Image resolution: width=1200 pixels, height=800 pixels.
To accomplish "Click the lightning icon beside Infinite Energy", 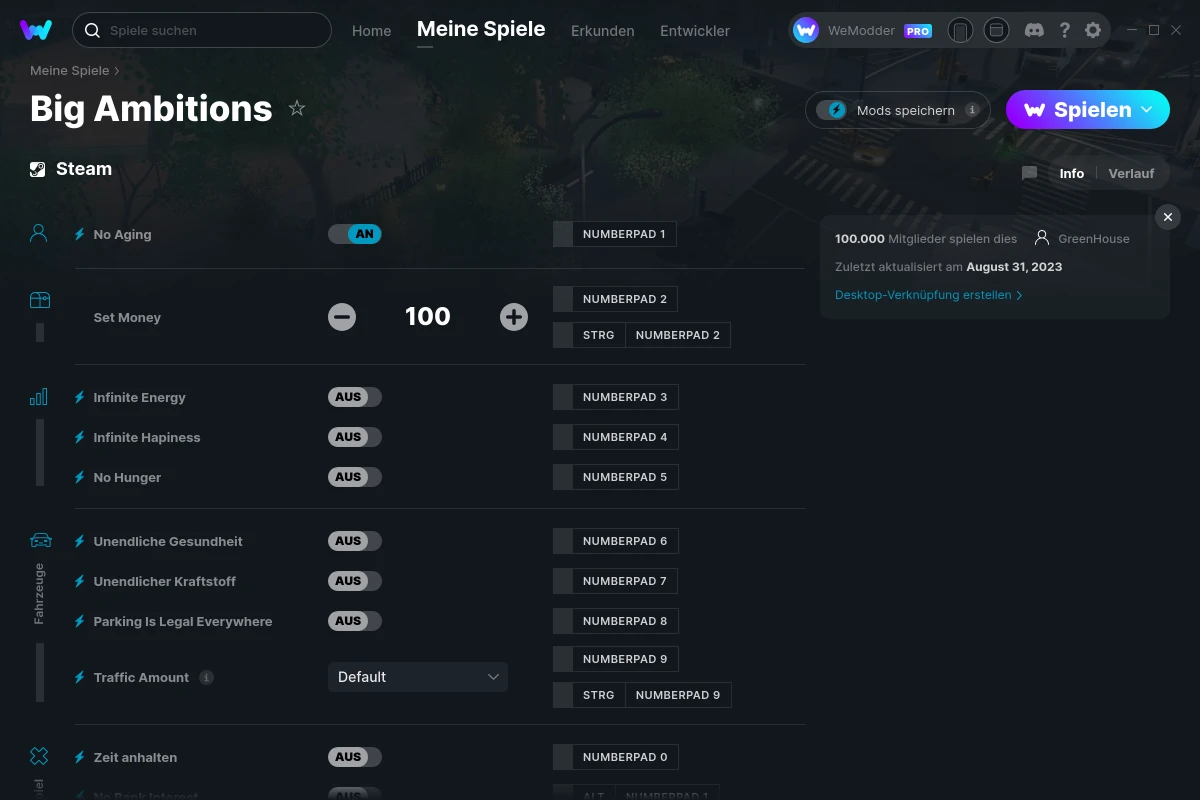I will pos(80,397).
